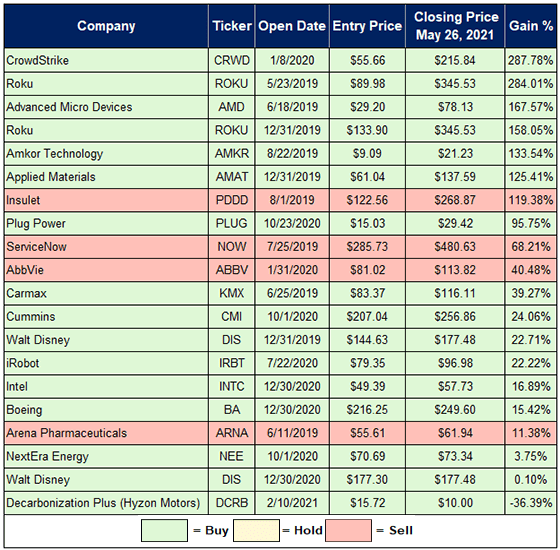Viewport: 560px width, 550px height.
Task: Select the Ticker column header
Action: 232,26
